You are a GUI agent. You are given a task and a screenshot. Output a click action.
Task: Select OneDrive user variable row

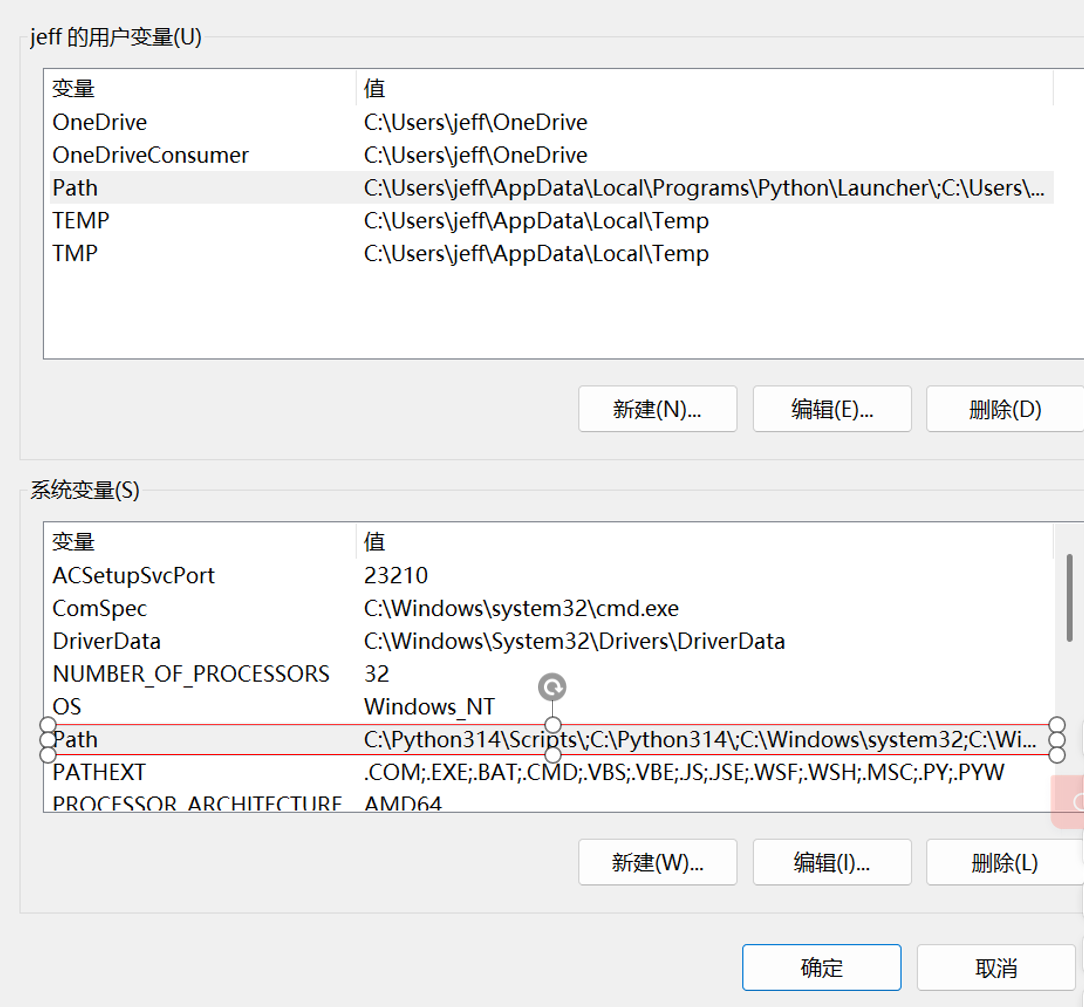(x=552, y=122)
